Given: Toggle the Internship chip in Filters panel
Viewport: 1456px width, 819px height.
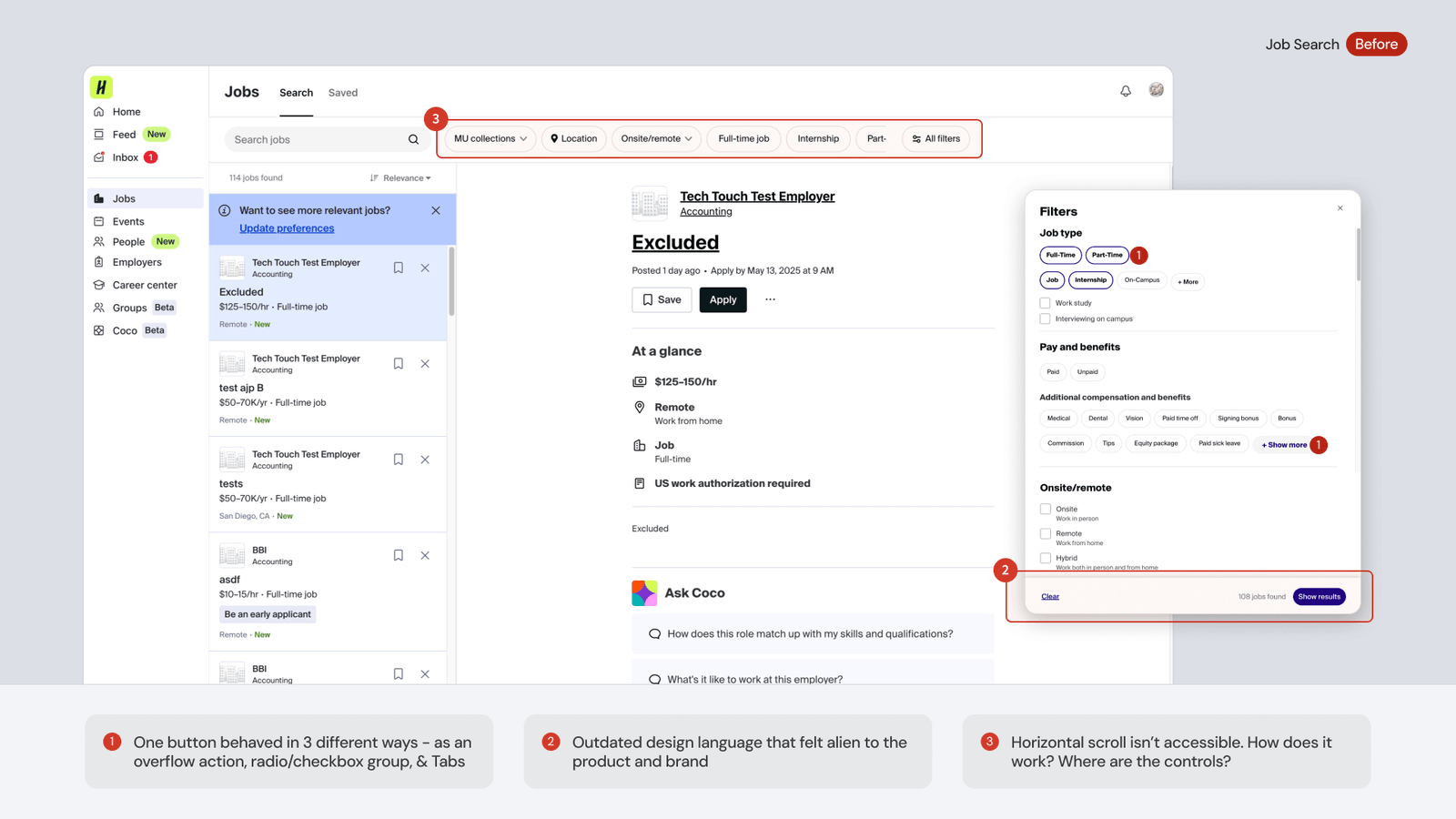Looking at the screenshot, I should pos(1090,280).
